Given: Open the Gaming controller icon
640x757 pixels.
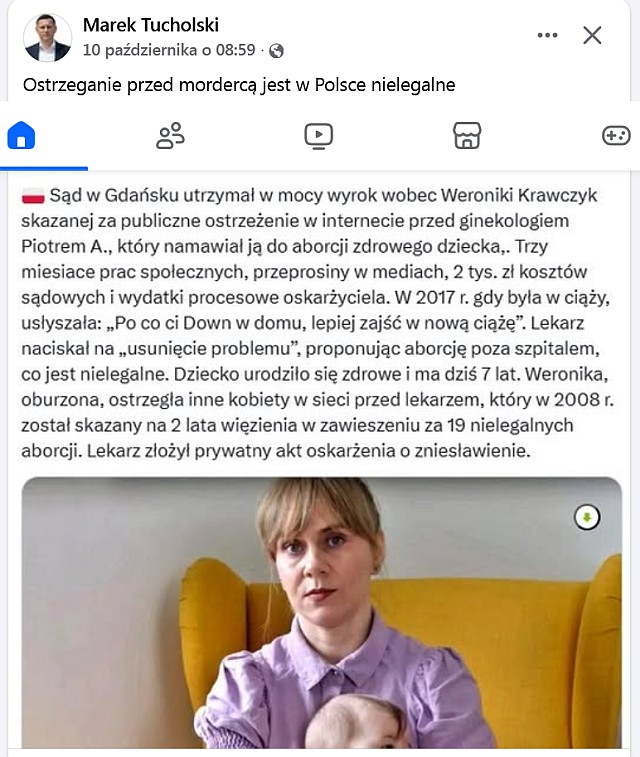Looking at the screenshot, I should click(615, 135).
